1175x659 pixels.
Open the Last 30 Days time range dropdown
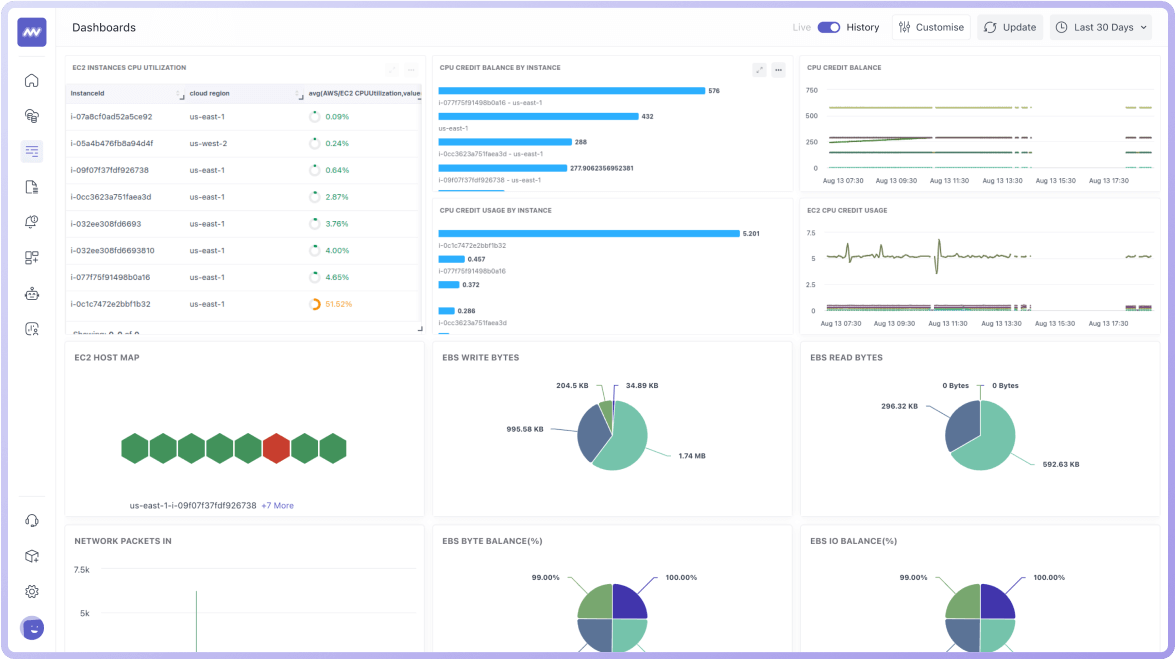pyautogui.click(x=1101, y=27)
